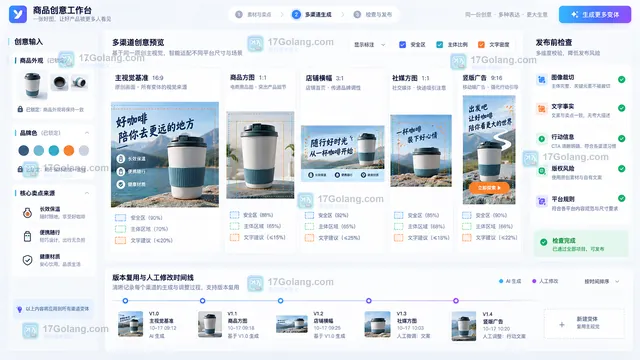Click the 商品创意工作台 app logo

point(18,14)
